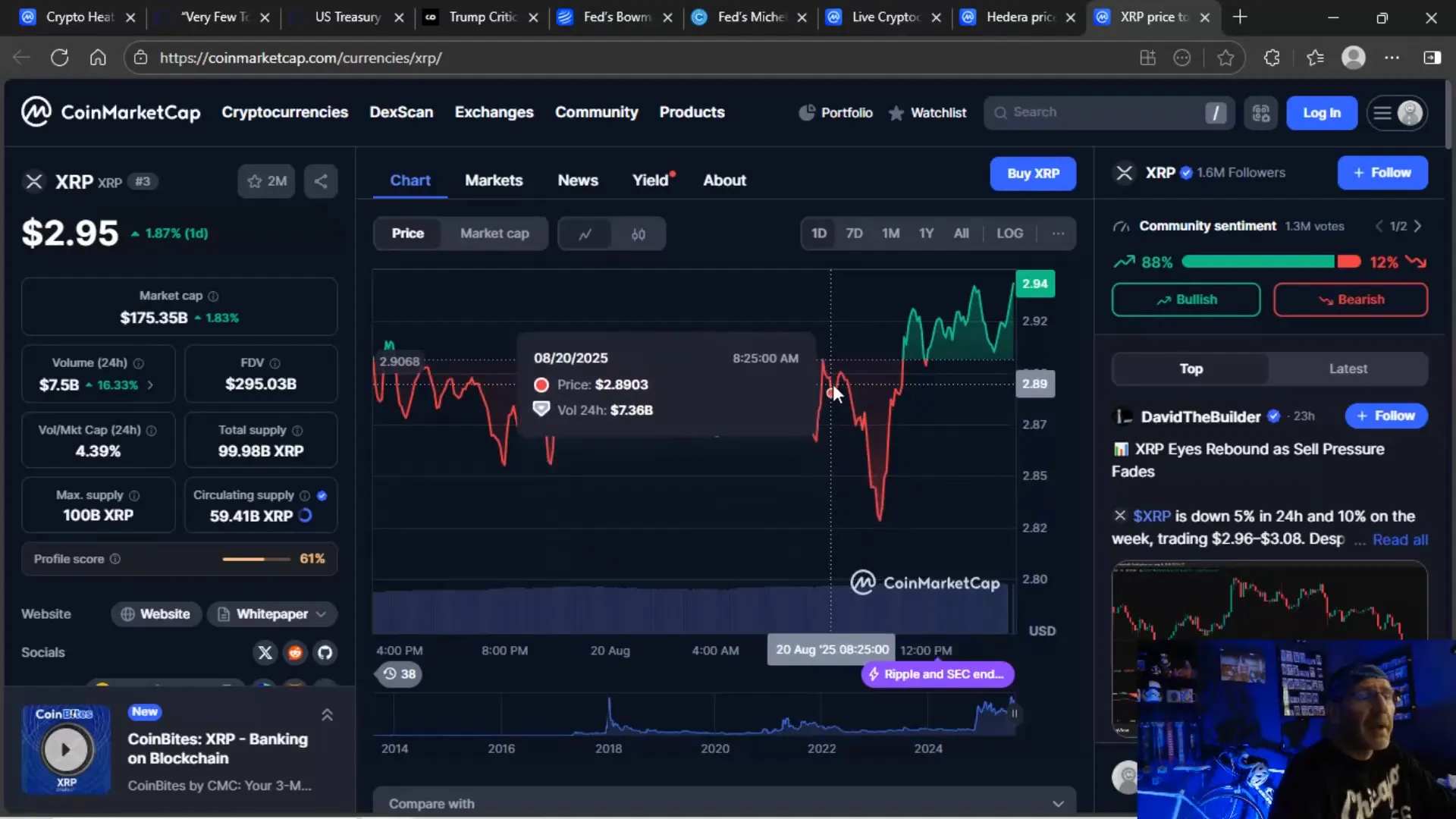Open Watchlist star link
The image size is (1456, 819).
pos(927,113)
